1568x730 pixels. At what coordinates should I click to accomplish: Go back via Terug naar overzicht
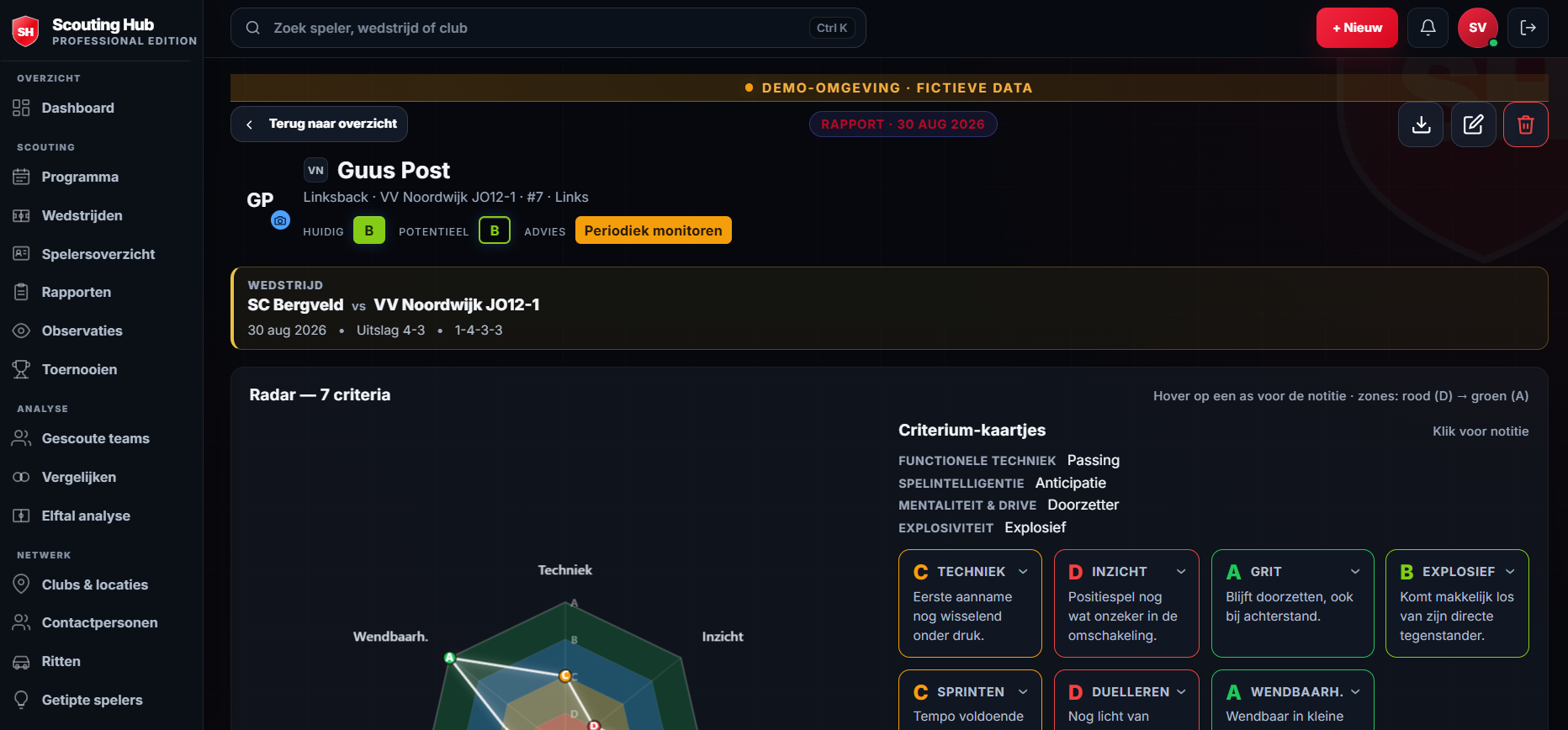320,124
